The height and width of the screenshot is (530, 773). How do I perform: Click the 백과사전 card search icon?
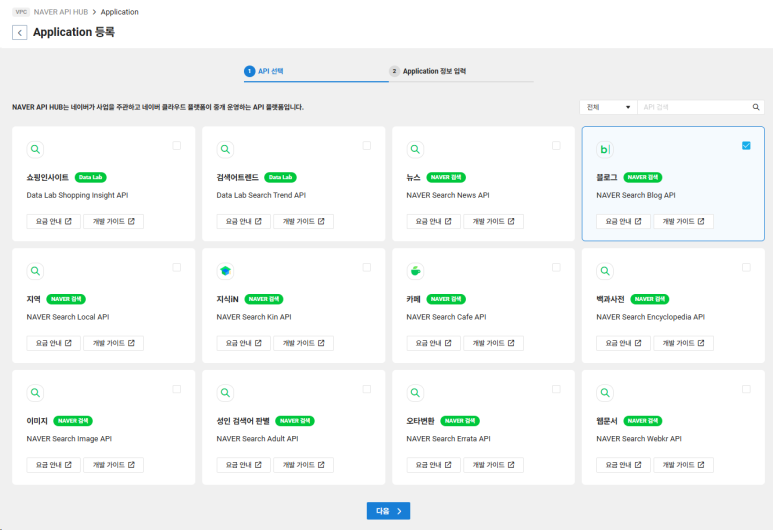click(x=605, y=271)
